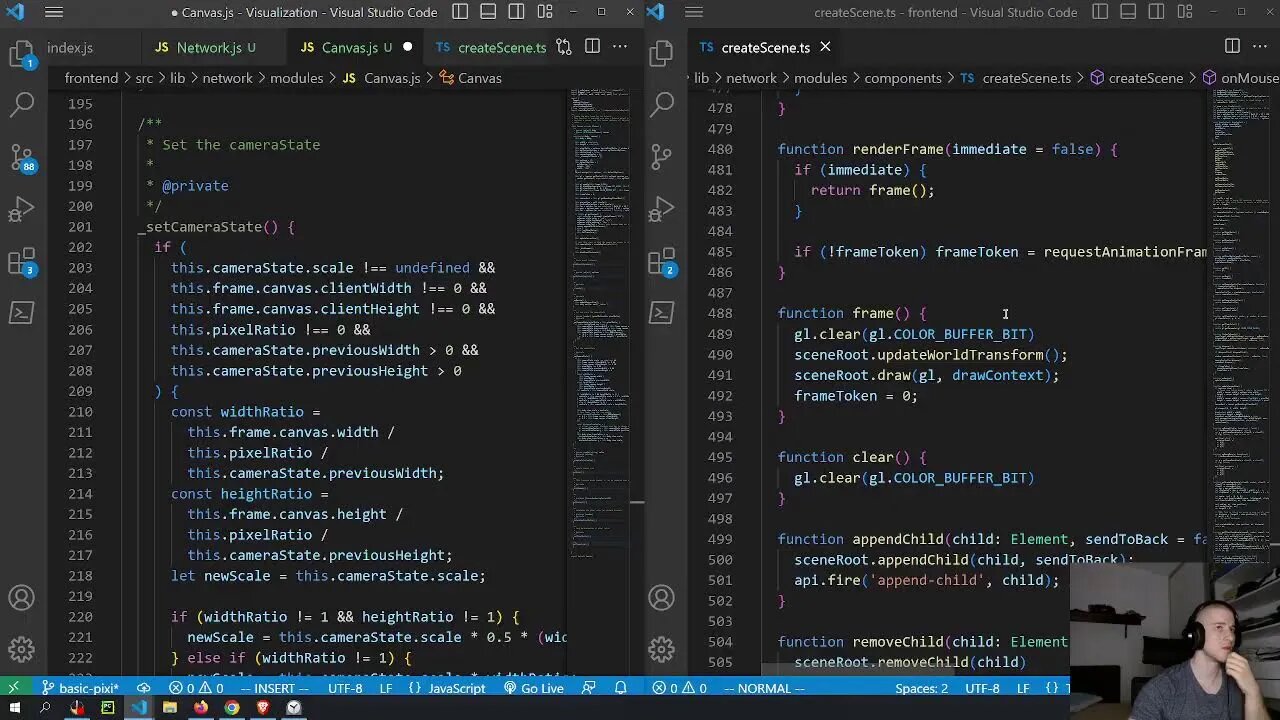Open Firefox from the taskbar

coord(201,708)
